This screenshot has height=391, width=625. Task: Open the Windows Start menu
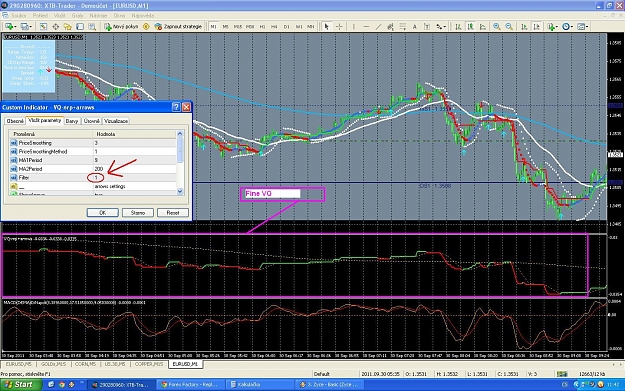[x=21, y=384]
